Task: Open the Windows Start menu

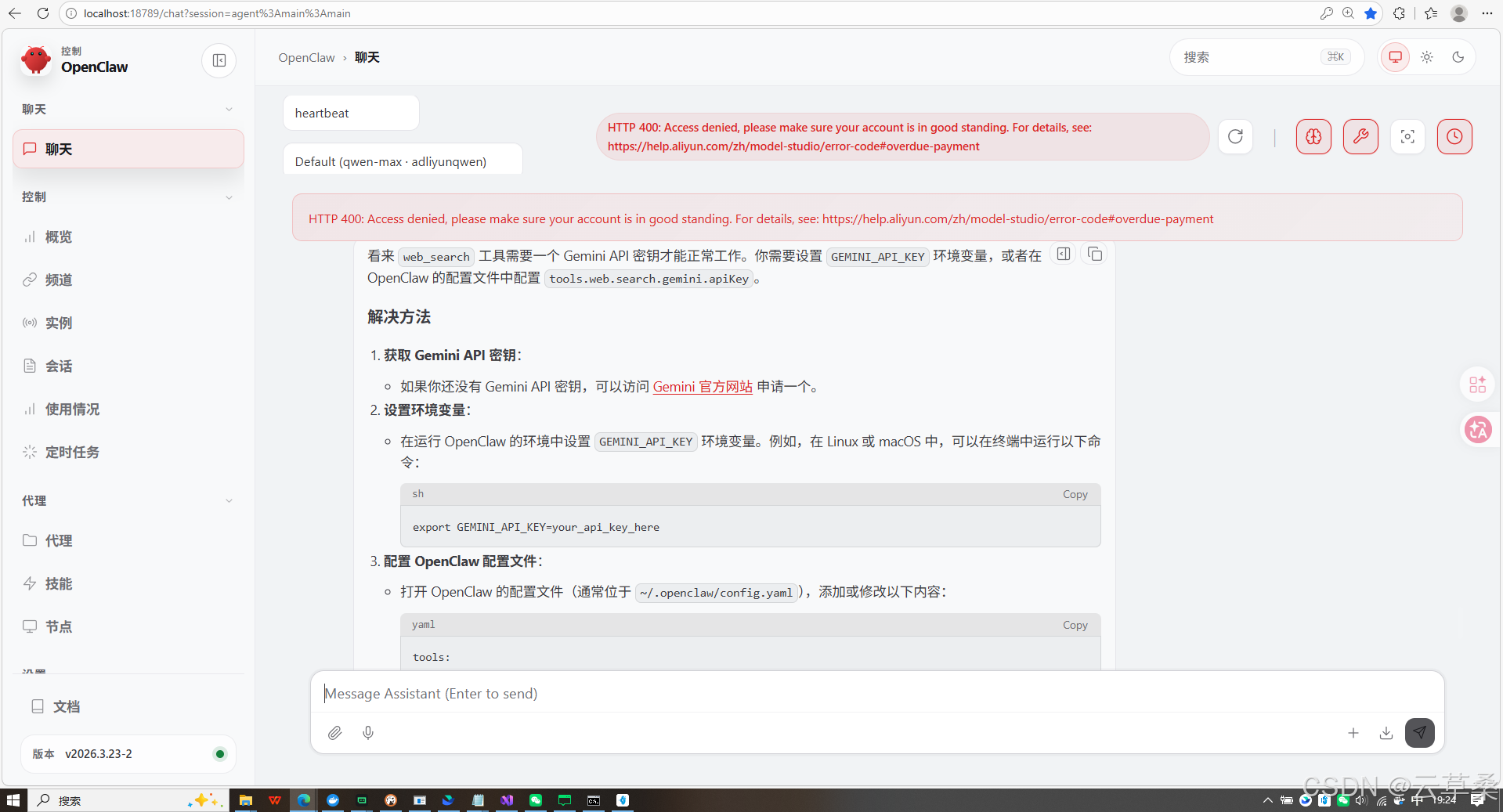Action: tap(13, 800)
